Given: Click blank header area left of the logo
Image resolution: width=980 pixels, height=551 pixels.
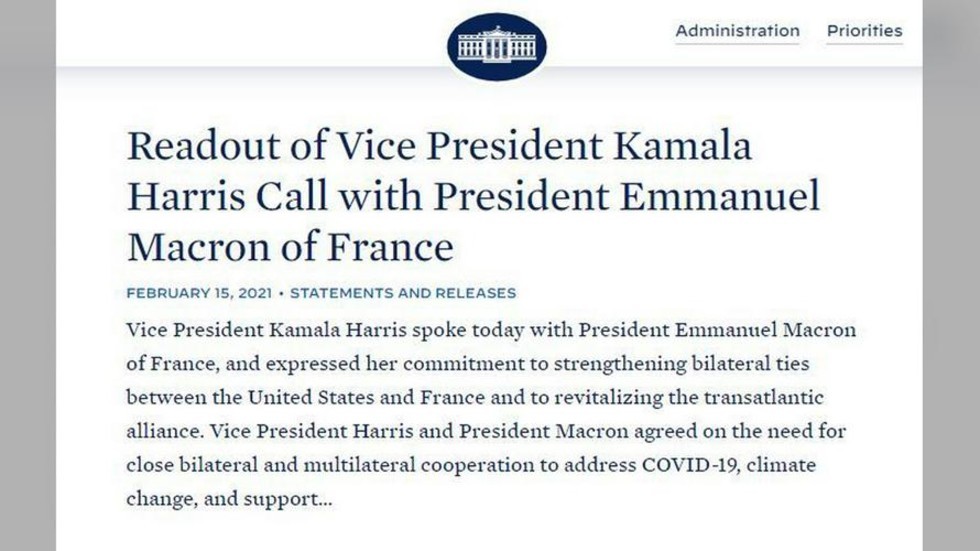Looking at the screenshot, I should (250, 32).
